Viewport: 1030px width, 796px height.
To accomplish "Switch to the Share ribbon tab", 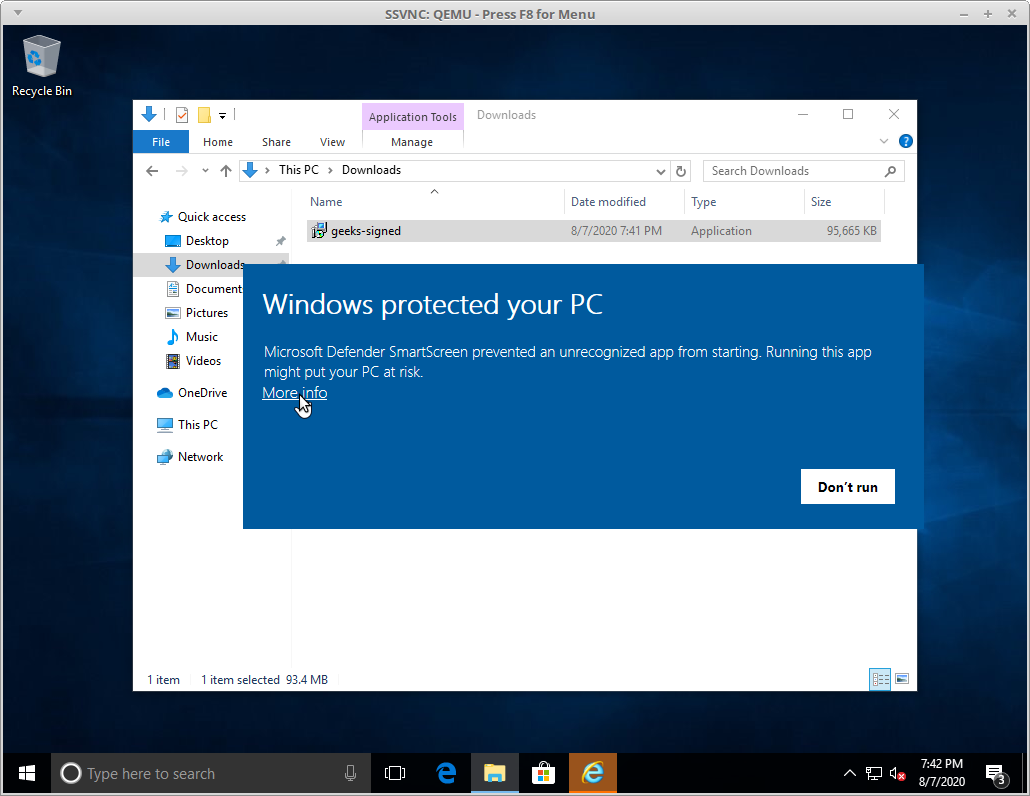I will click(x=276, y=142).
